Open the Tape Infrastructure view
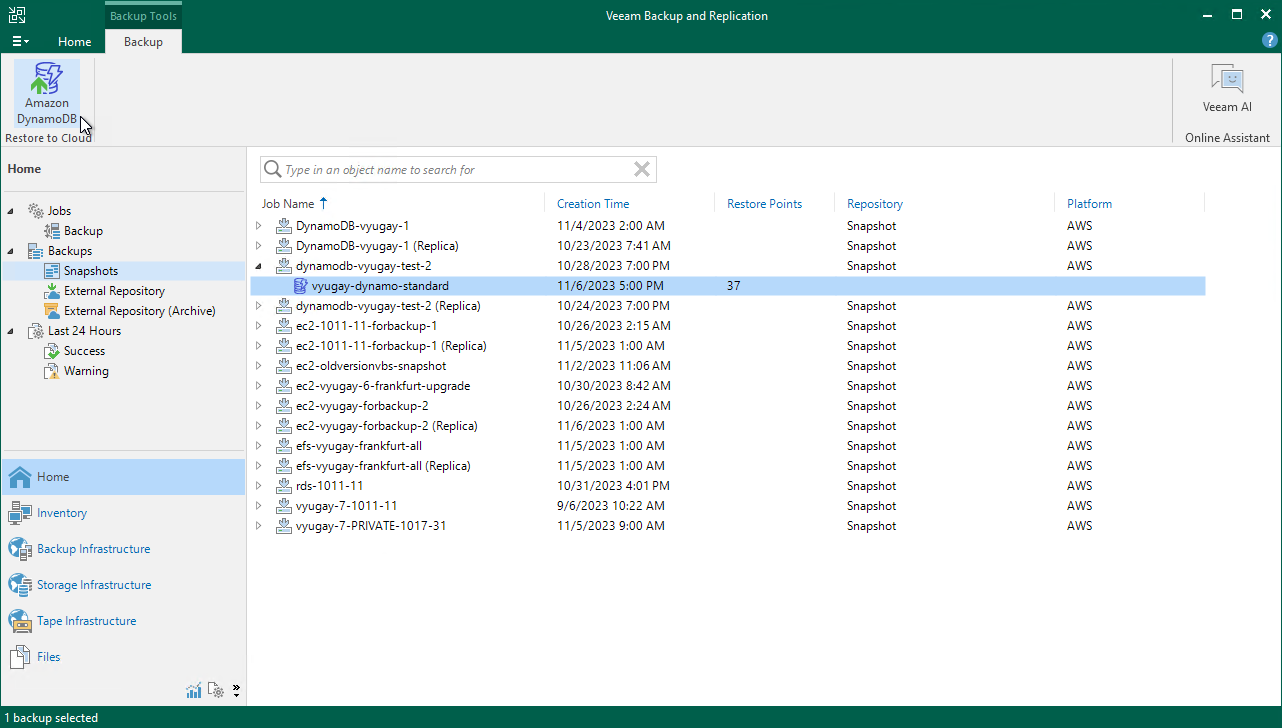This screenshot has height=728, width=1282. tap(87, 621)
